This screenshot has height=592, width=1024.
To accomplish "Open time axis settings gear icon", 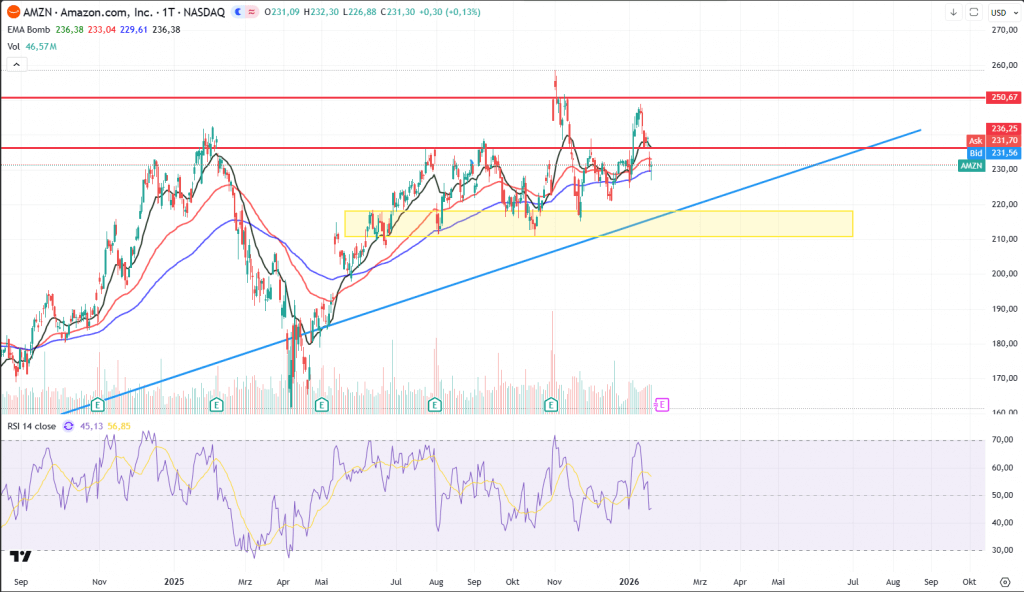I will tap(1003, 580).
